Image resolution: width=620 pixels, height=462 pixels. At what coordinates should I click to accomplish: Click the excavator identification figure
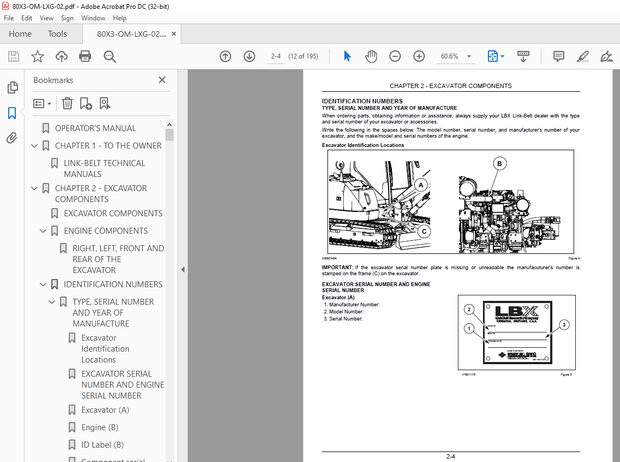(450, 202)
